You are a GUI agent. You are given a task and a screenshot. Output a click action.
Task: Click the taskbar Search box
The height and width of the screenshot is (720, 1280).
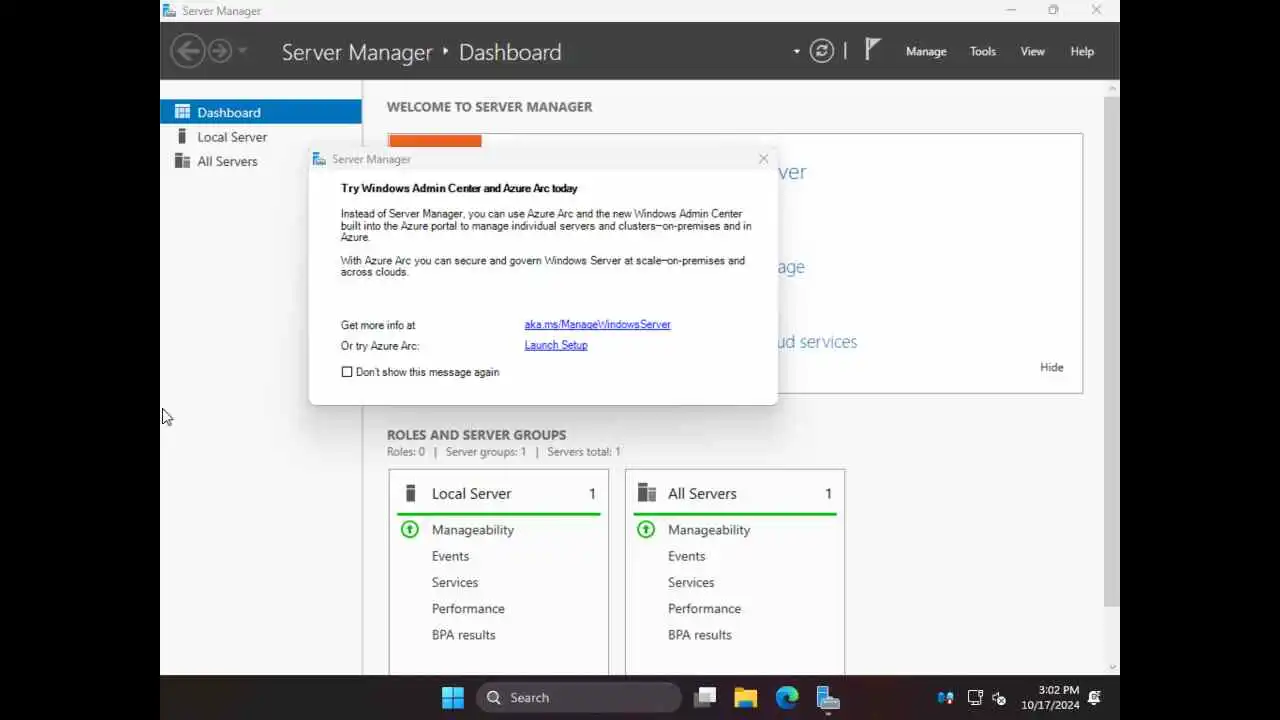[x=579, y=698]
